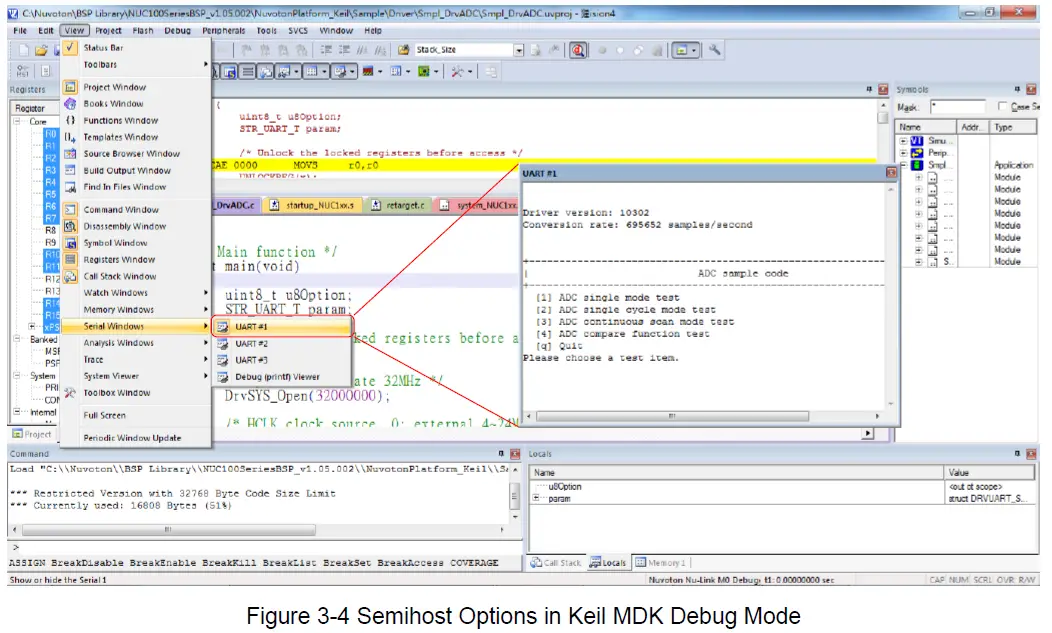
Task: Select the R0 register row
Action: (x=50, y=134)
